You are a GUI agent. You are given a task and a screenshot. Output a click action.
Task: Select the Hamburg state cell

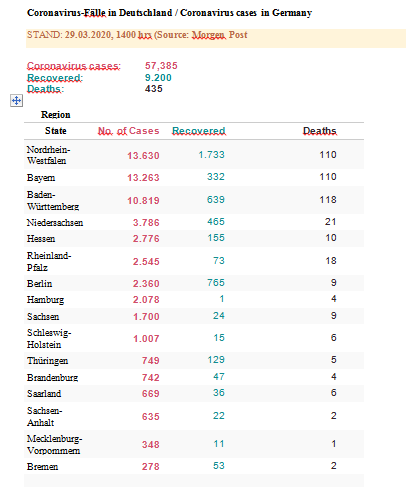[x=45, y=300]
